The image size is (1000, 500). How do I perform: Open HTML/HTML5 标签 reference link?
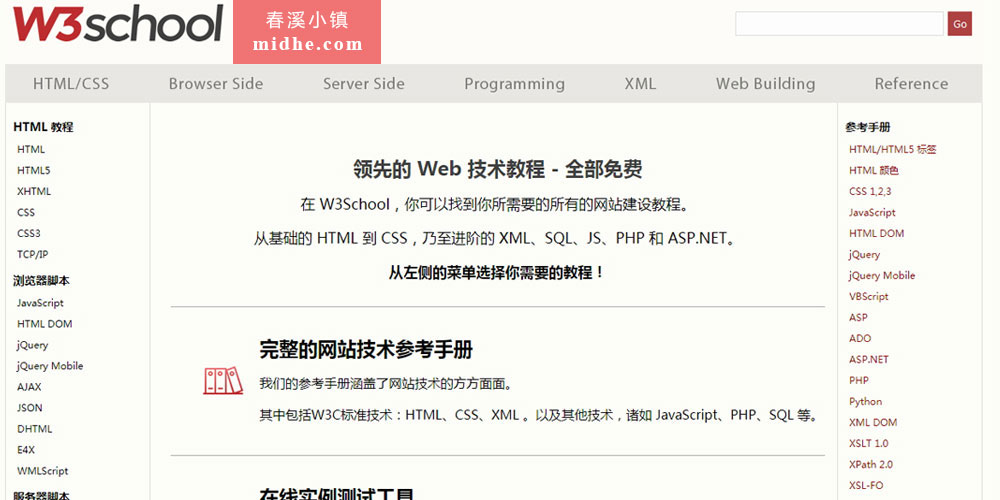coord(892,149)
